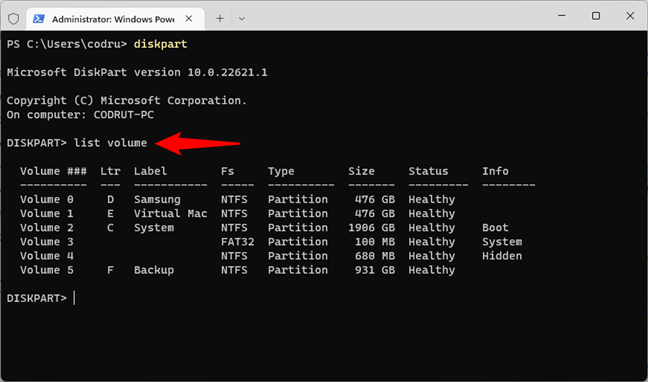Minimize the terminal window

[x=562, y=16]
